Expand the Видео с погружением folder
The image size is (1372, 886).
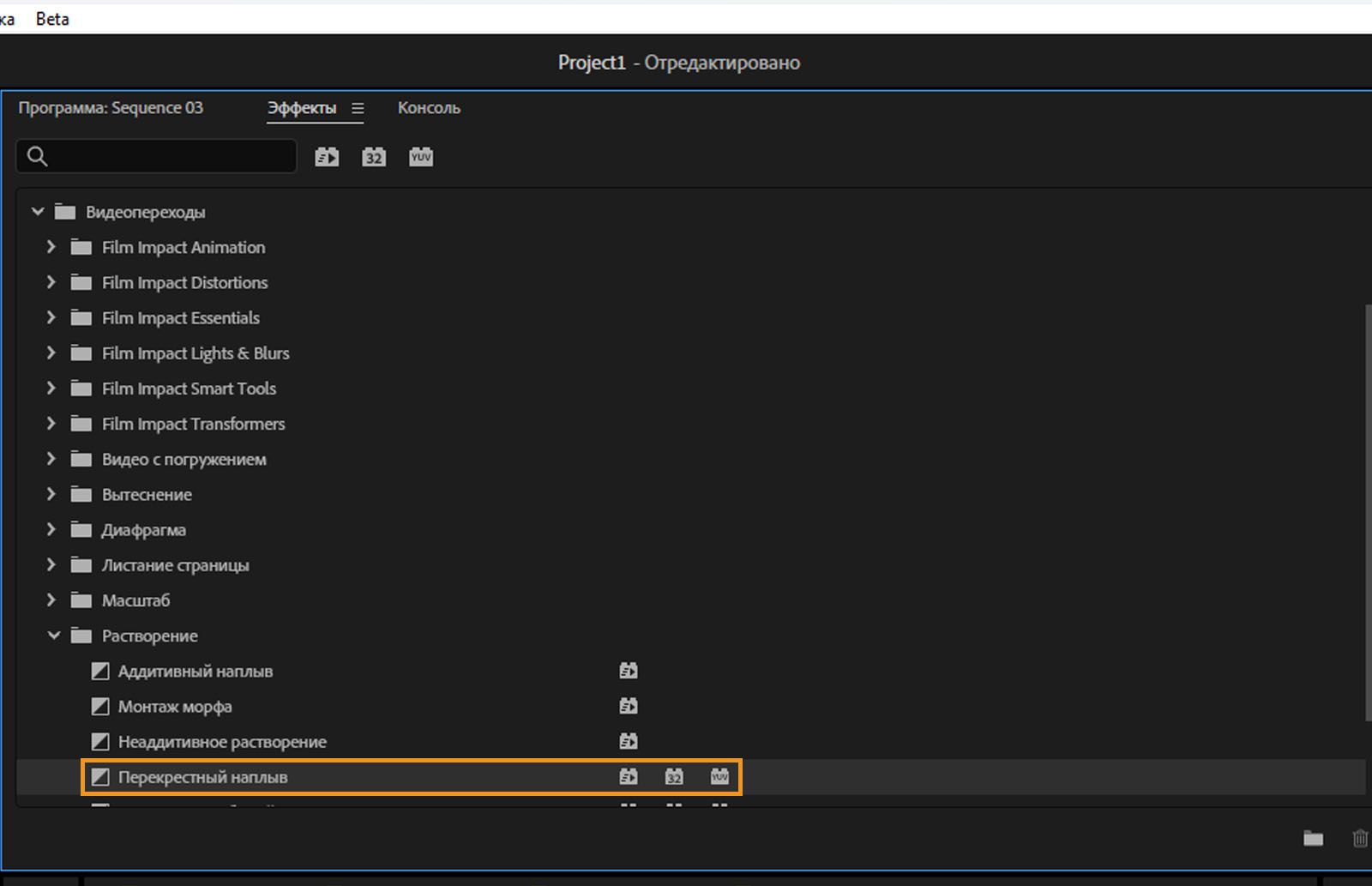(x=51, y=459)
